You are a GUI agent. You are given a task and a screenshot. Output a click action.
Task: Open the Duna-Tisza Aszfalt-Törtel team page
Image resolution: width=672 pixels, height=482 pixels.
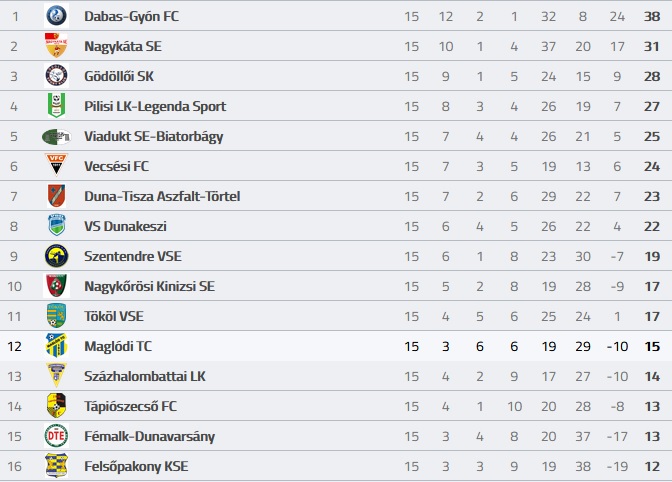tap(162, 196)
